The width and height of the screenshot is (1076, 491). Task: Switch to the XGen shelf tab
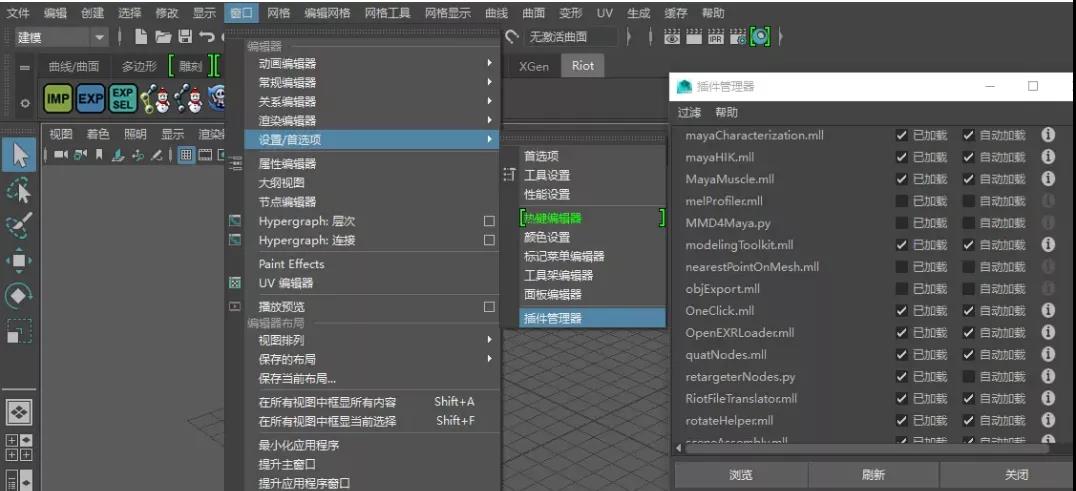533,66
